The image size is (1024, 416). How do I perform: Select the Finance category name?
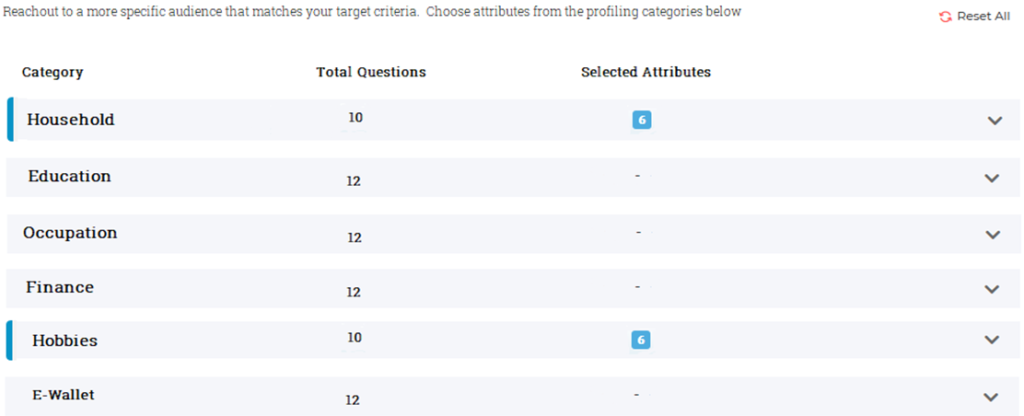coord(60,288)
